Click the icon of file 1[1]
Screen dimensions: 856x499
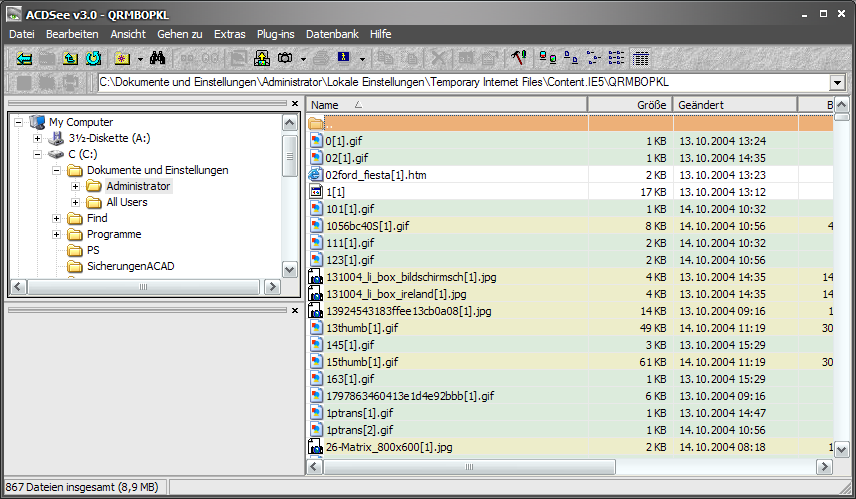click(x=316, y=192)
